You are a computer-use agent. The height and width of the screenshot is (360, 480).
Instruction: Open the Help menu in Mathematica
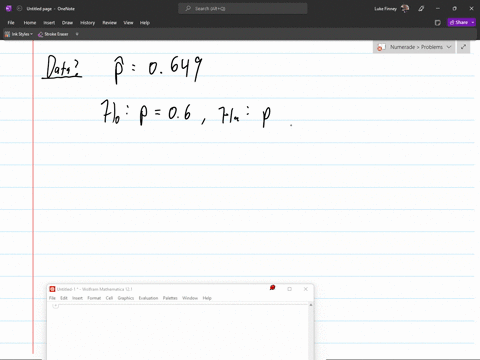[x=207, y=298]
